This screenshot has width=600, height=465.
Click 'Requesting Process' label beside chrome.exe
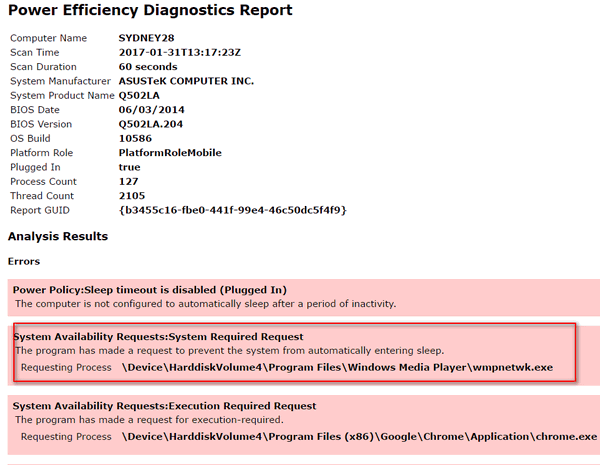[66, 437]
